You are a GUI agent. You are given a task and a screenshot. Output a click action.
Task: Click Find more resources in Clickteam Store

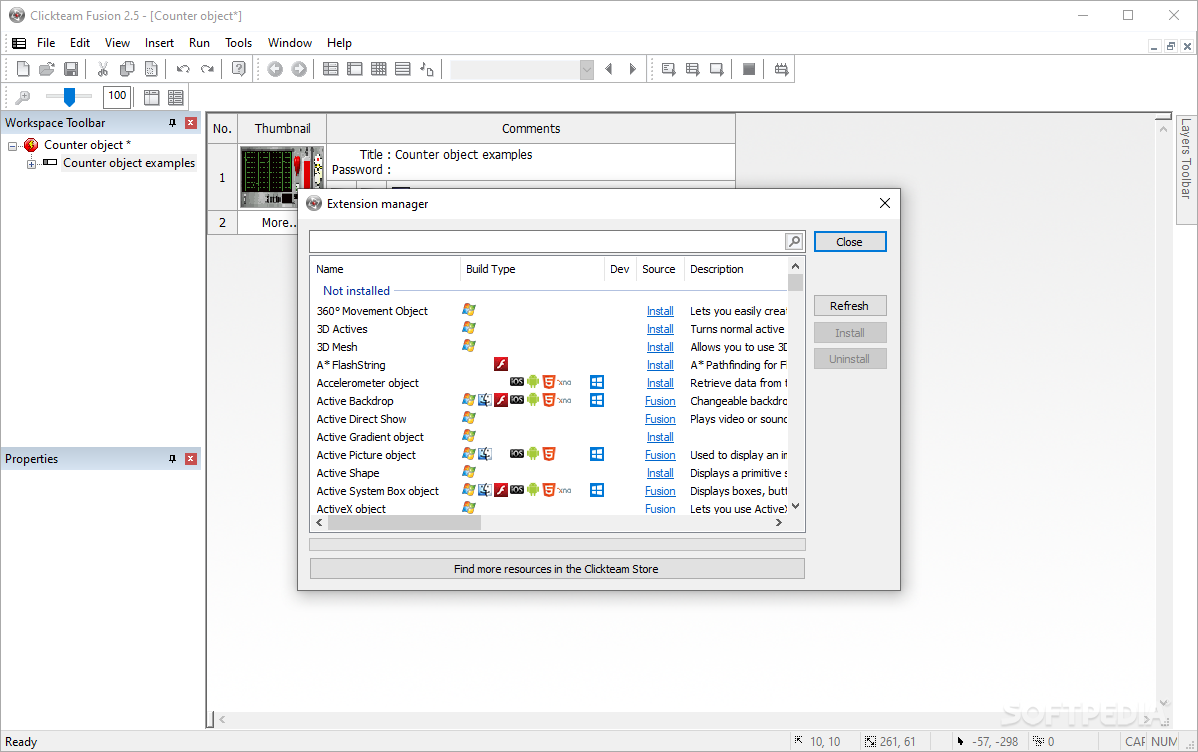557,569
